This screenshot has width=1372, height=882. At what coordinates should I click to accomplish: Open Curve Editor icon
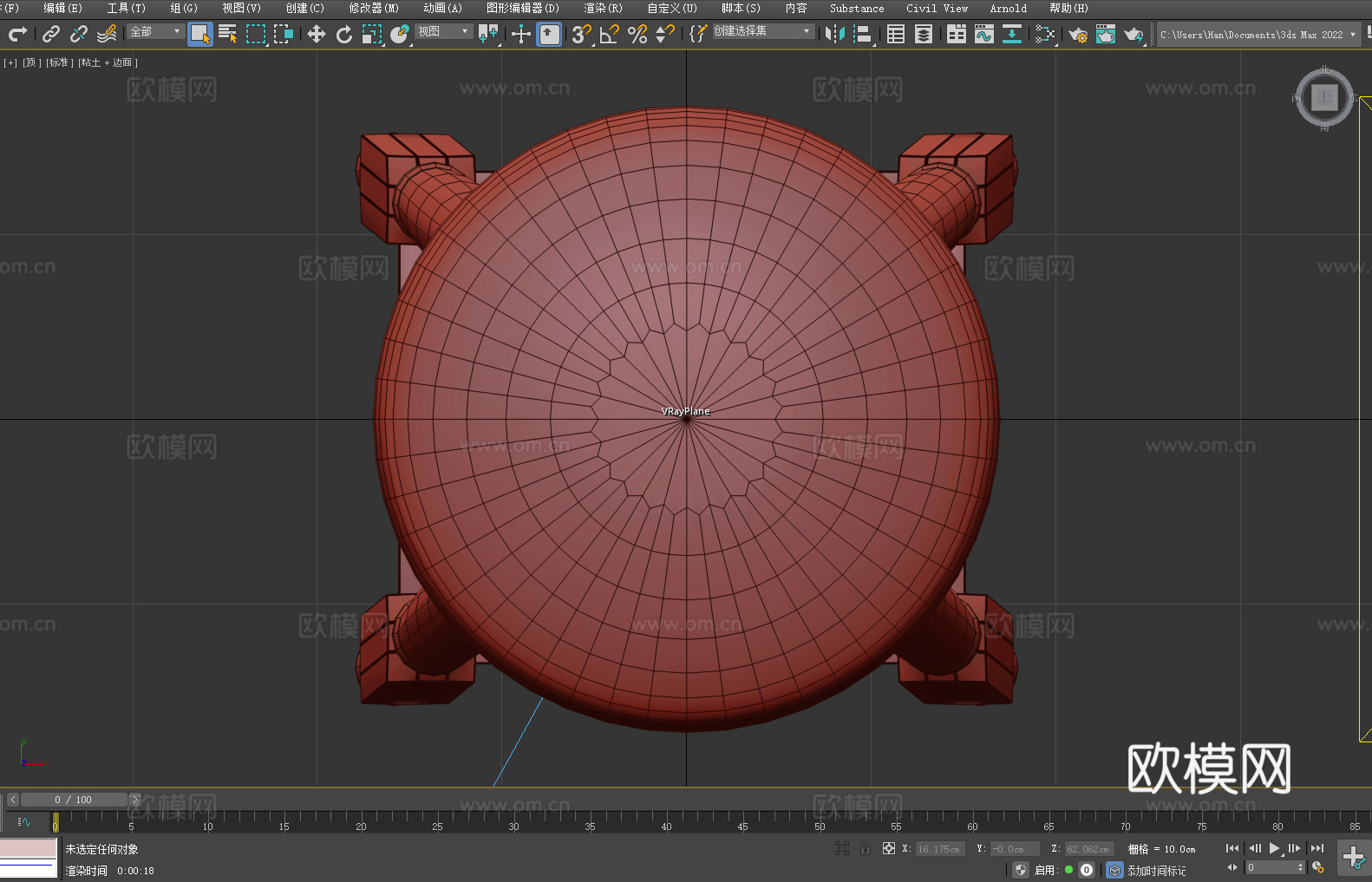coord(984,35)
